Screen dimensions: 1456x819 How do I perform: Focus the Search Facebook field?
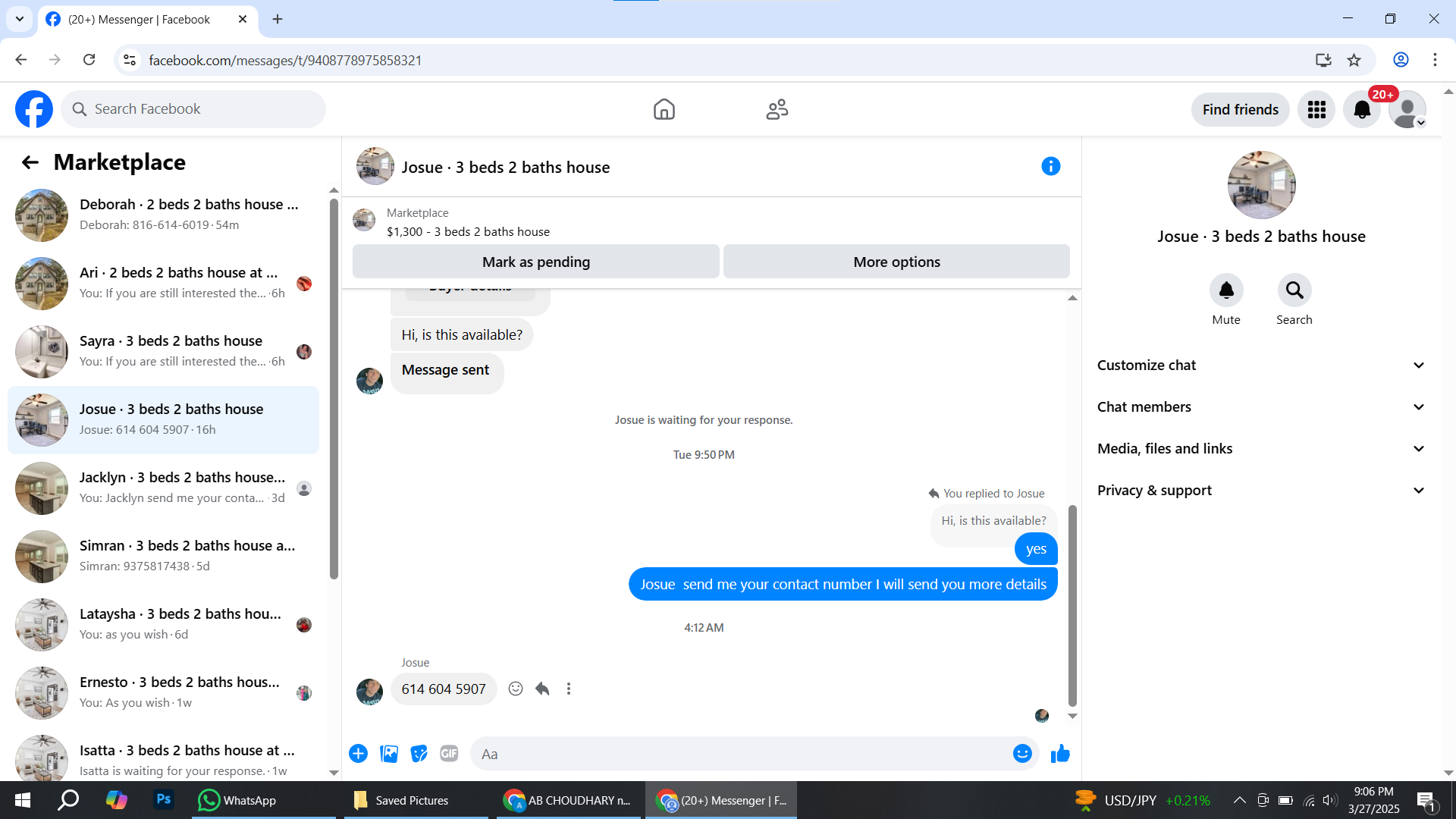tap(193, 109)
